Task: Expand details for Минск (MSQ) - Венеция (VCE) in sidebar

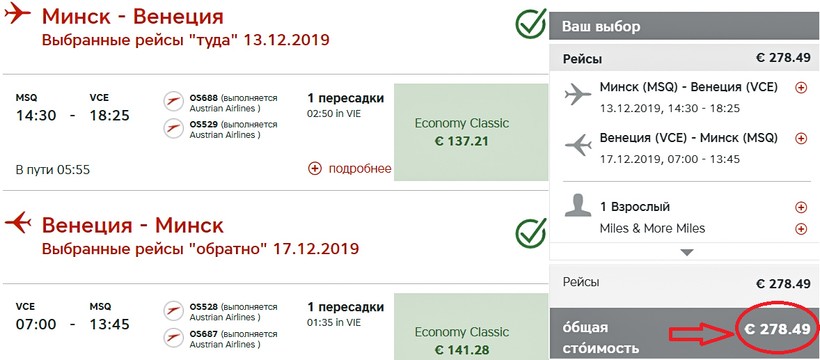Action: (x=801, y=88)
